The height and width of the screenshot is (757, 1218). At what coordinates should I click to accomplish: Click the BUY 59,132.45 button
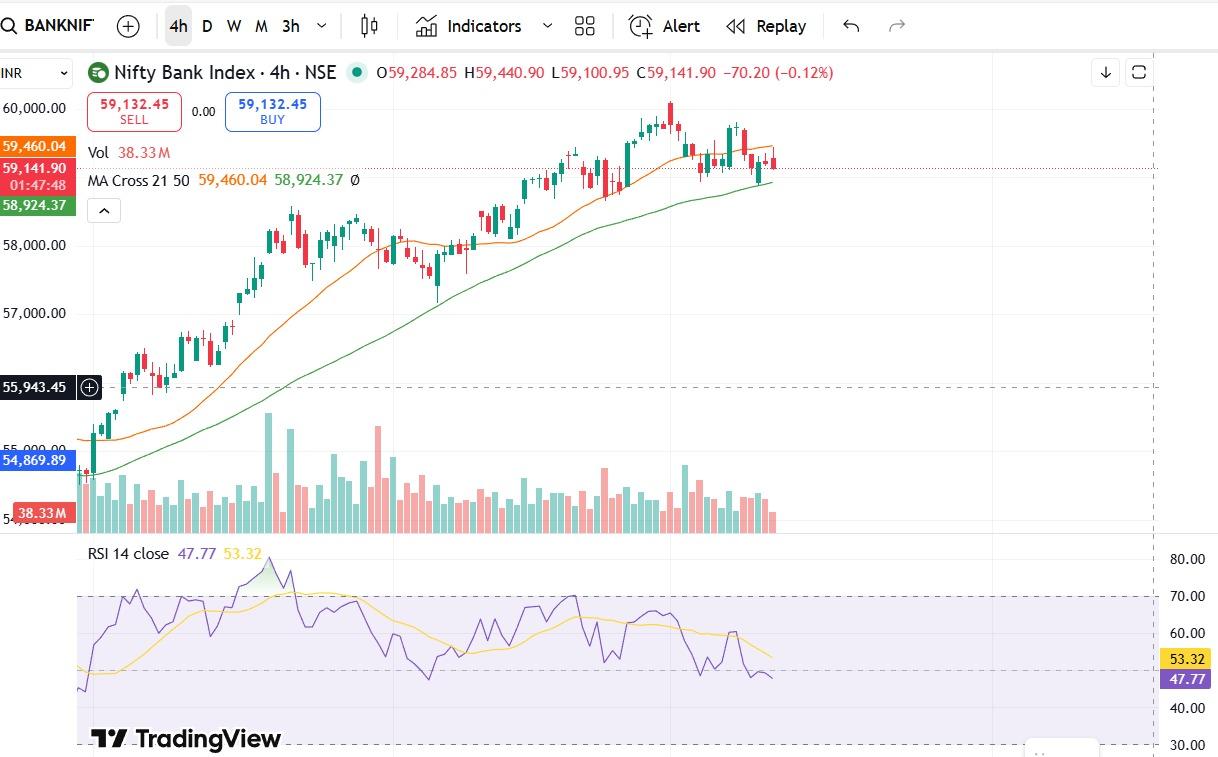click(x=272, y=112)
